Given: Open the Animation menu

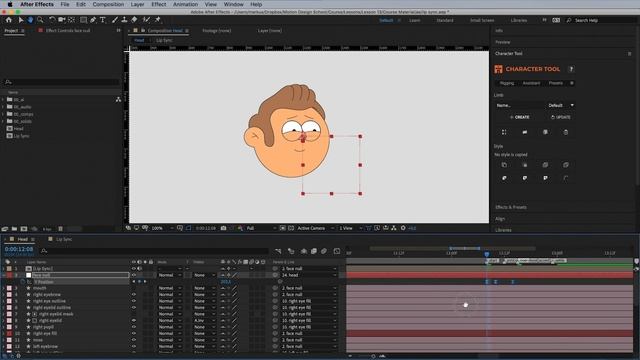Looking at the screenshot, I should (x=185, y=4).
